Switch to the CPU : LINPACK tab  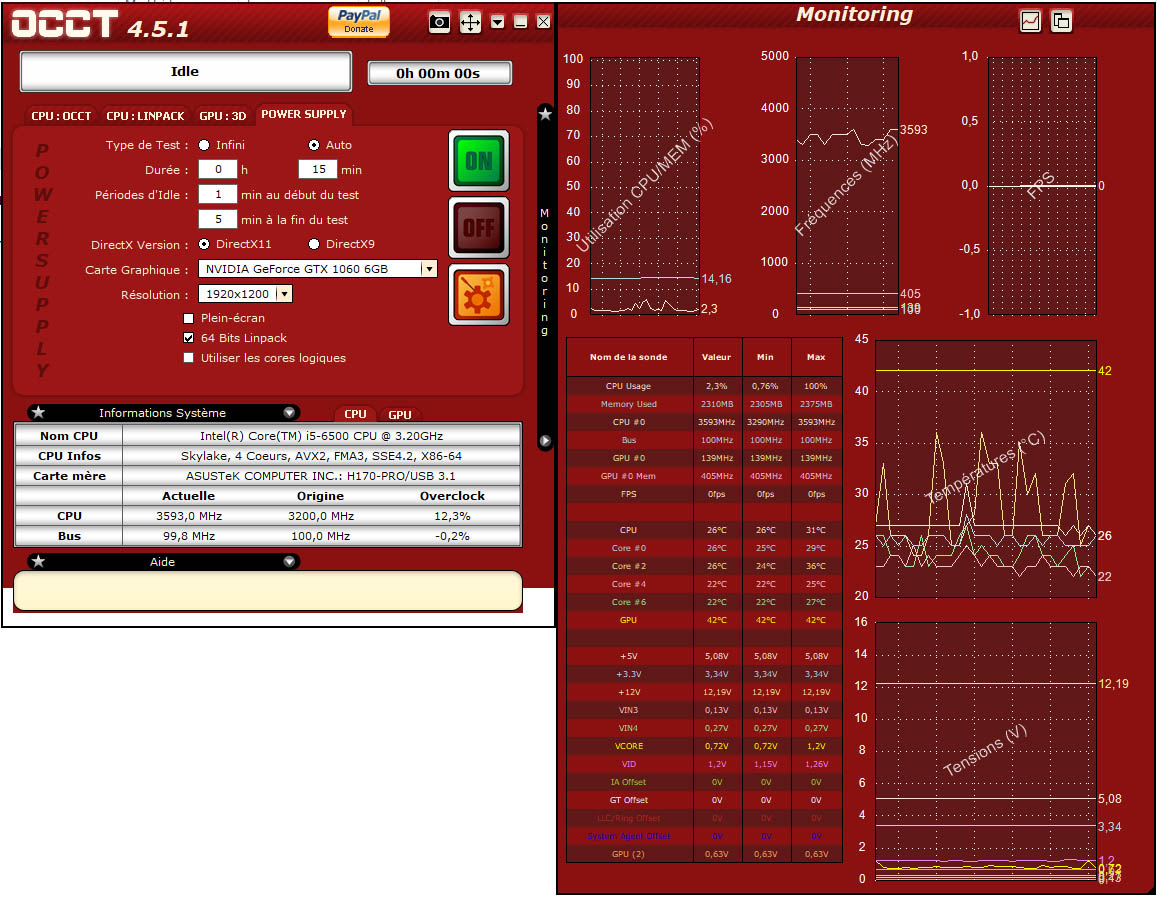(145, 116)
